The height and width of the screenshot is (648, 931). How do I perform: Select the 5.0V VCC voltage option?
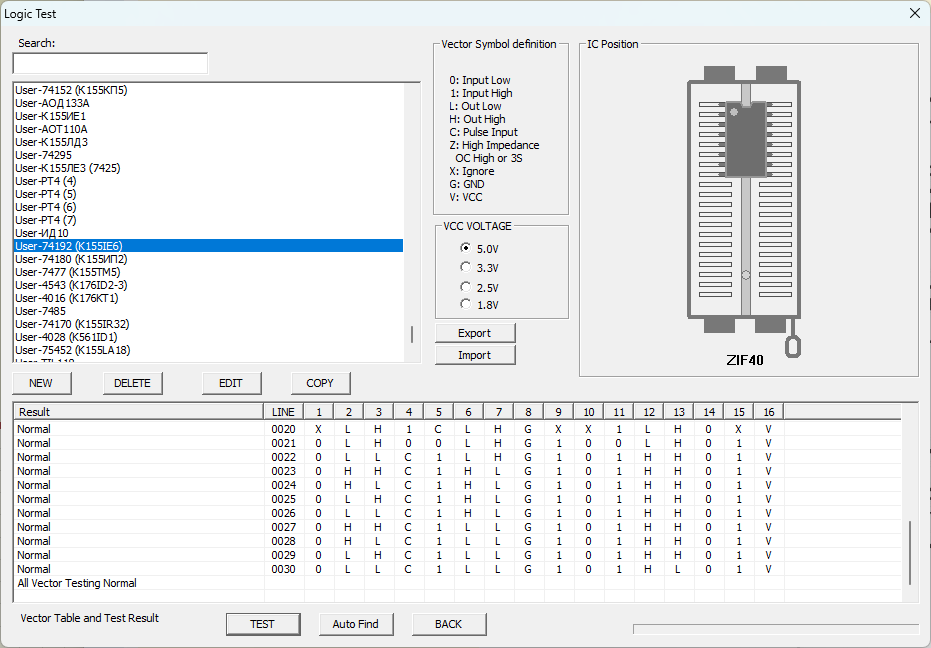coord(465,248)
